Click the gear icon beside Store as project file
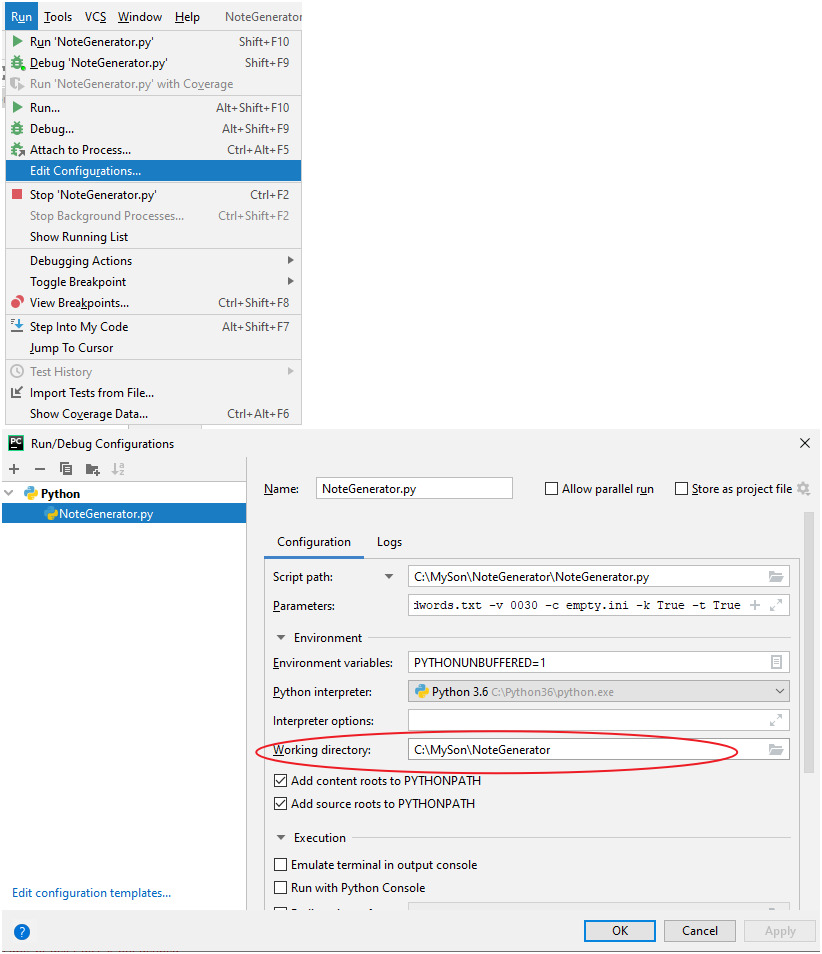 (804, 489)
